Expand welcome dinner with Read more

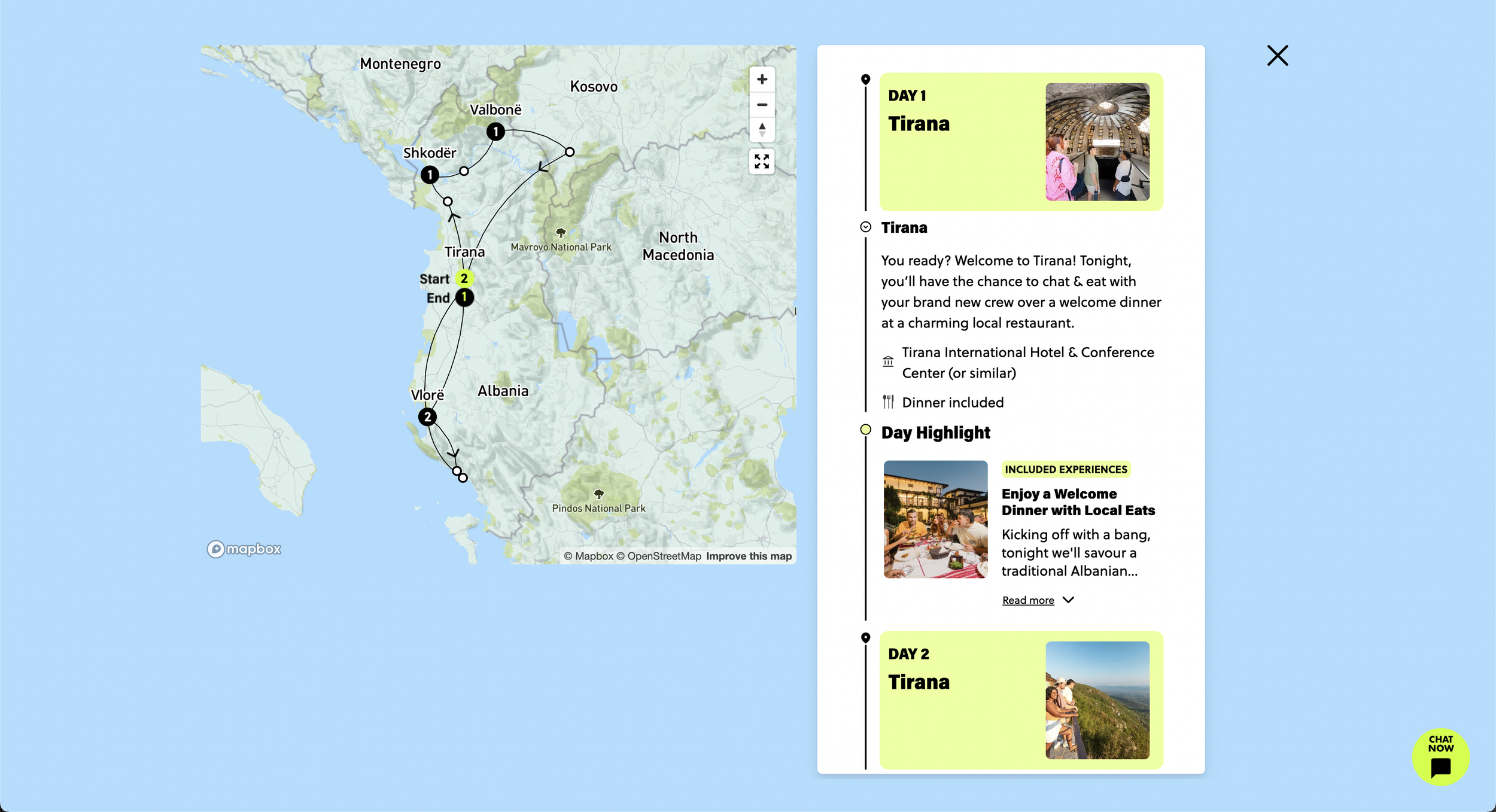point(1028,600)
